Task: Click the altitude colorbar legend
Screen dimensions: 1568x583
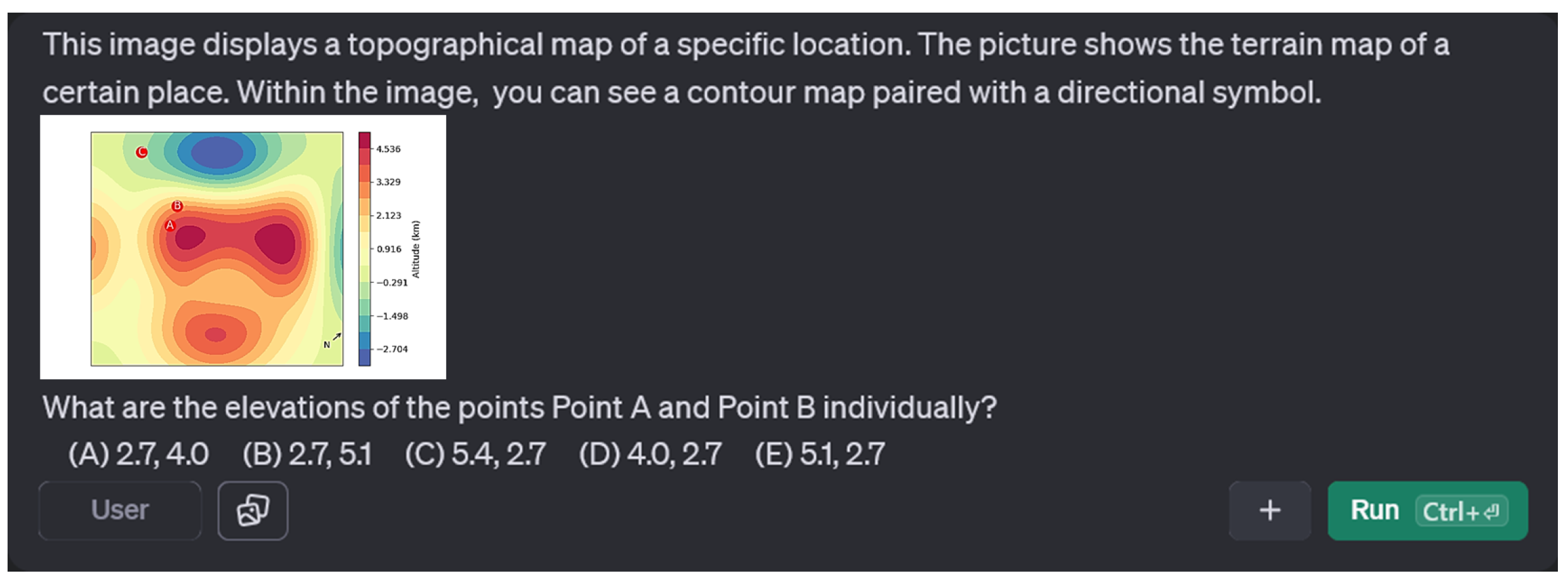Action: click(x=364, y=249)
